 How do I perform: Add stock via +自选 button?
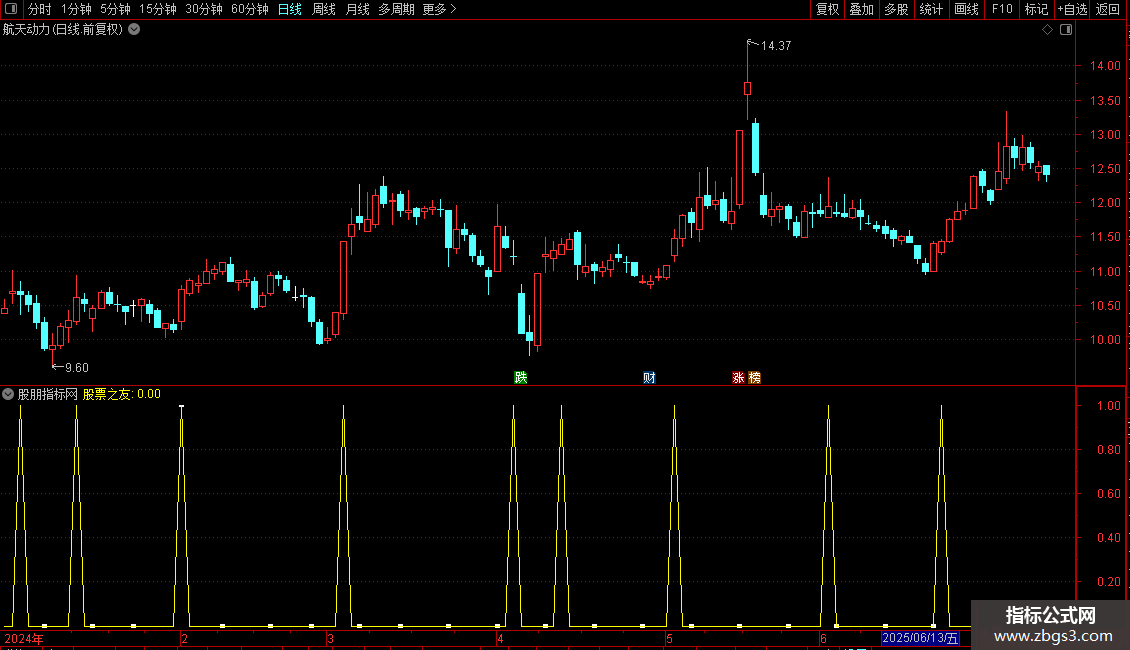click(x=1072, y=9)
